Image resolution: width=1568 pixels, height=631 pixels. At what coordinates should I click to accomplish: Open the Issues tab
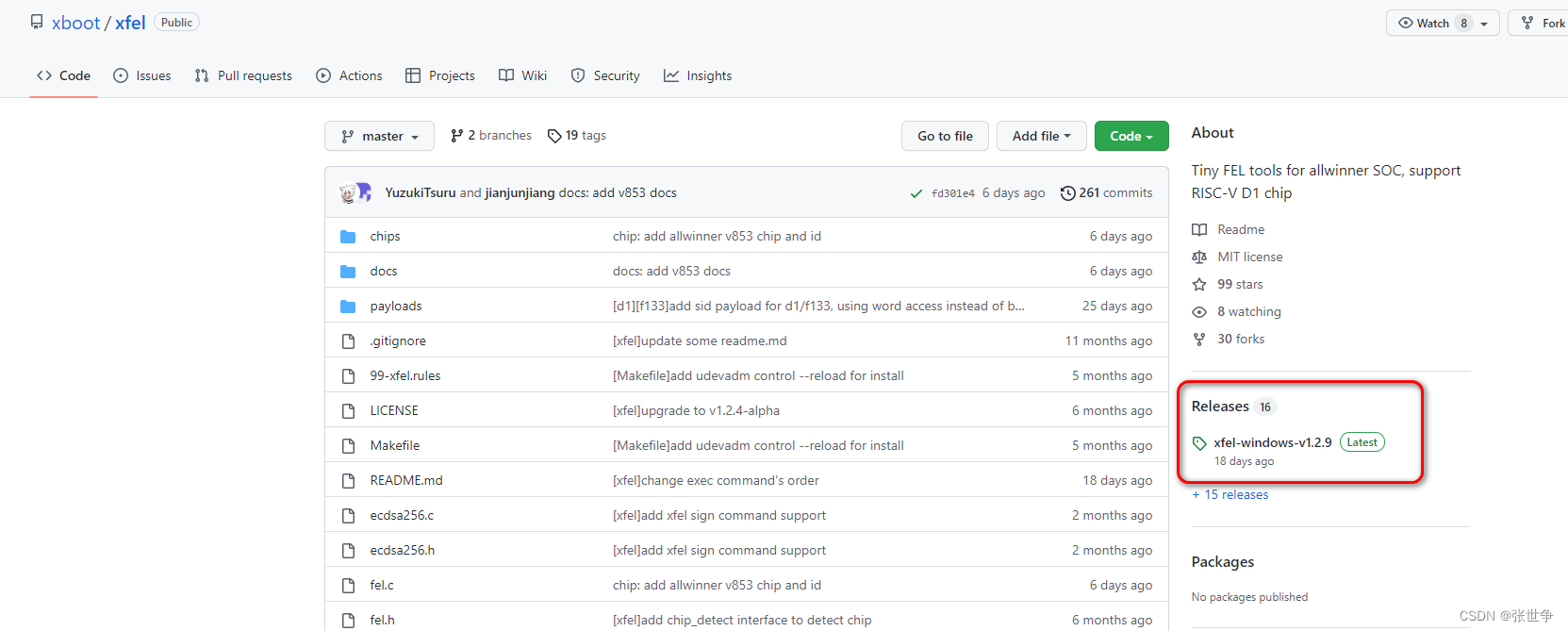[141, 75]
